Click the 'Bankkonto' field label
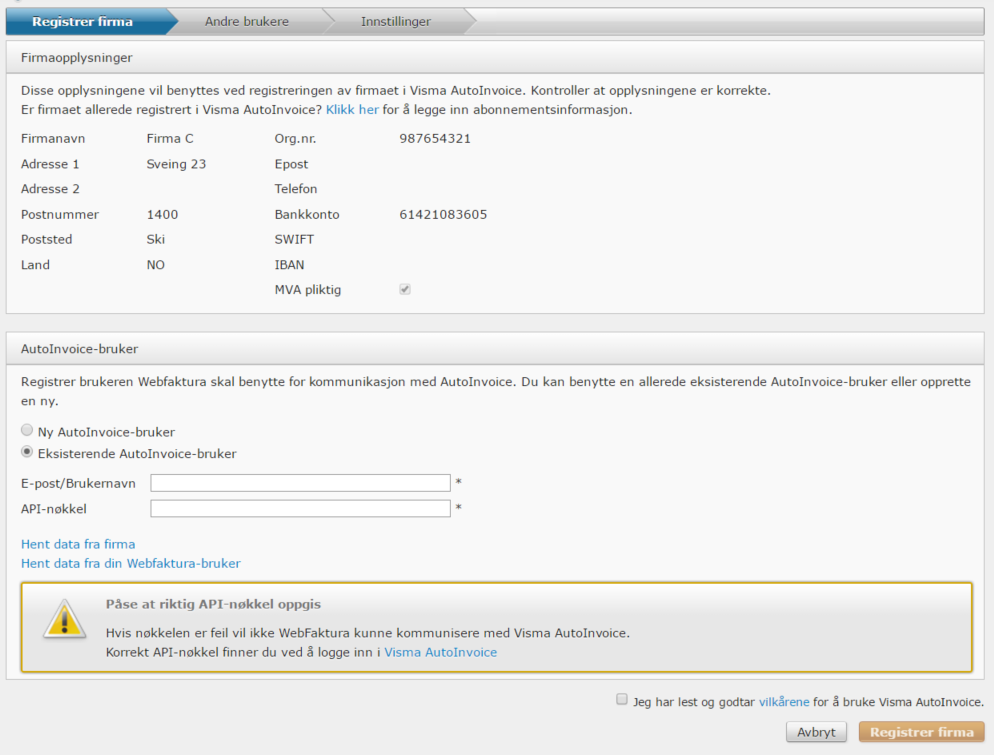994x755 pixels. click(307, 215)
